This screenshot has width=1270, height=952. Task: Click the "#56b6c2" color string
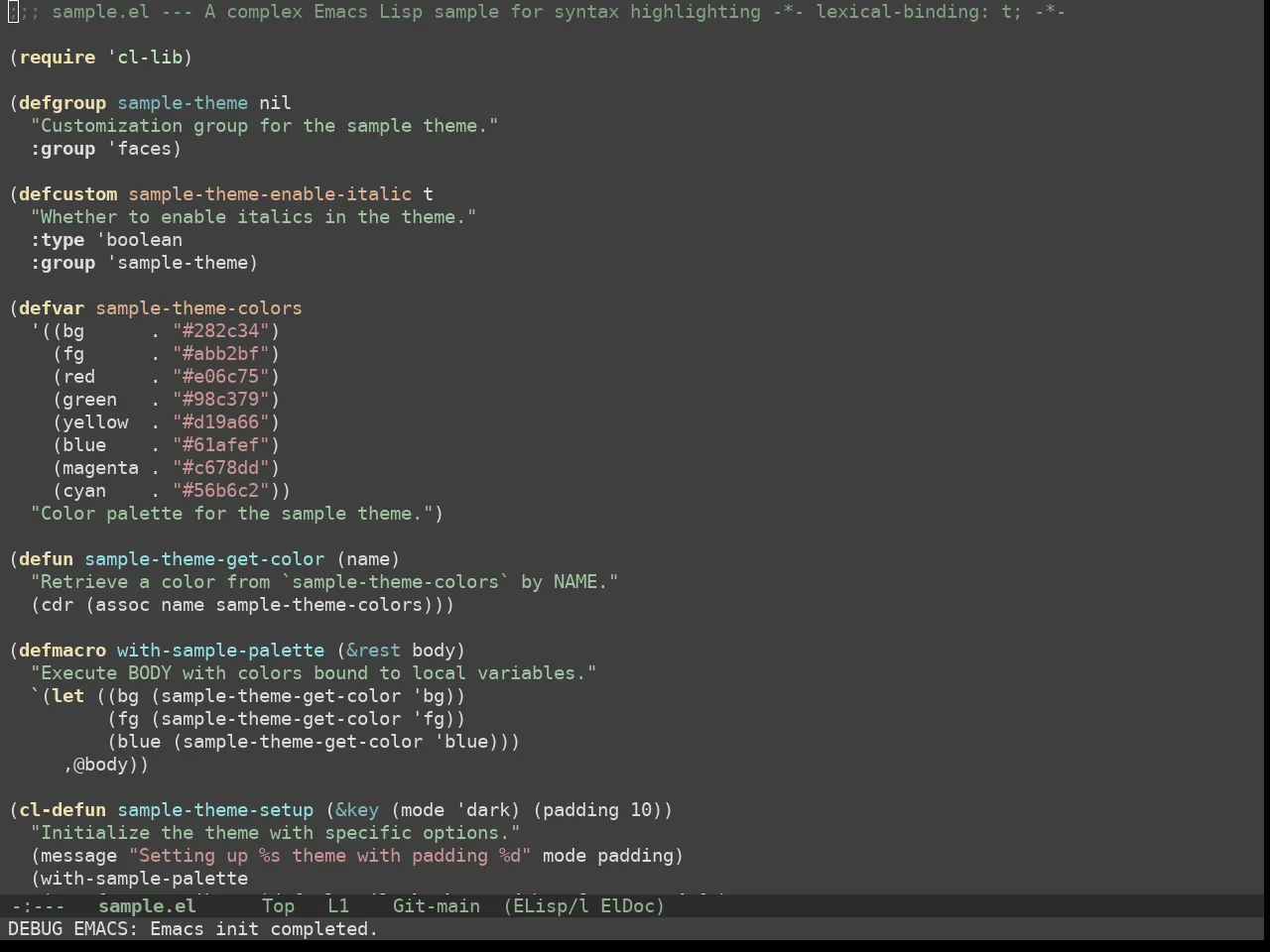pyautogui.click(x=220, y=491)
